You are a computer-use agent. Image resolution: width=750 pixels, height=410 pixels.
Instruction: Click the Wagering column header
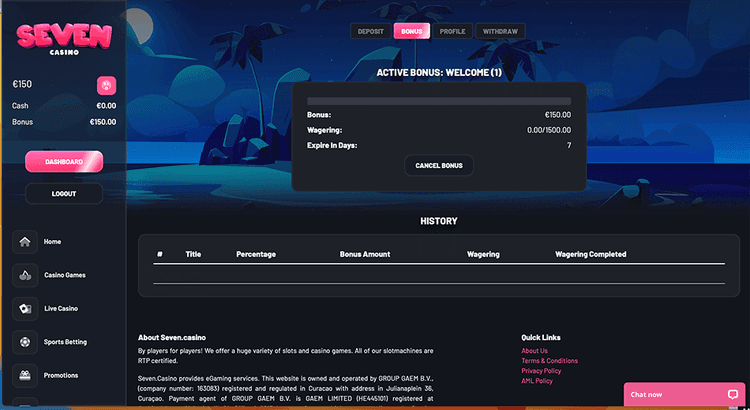point(483,254)
